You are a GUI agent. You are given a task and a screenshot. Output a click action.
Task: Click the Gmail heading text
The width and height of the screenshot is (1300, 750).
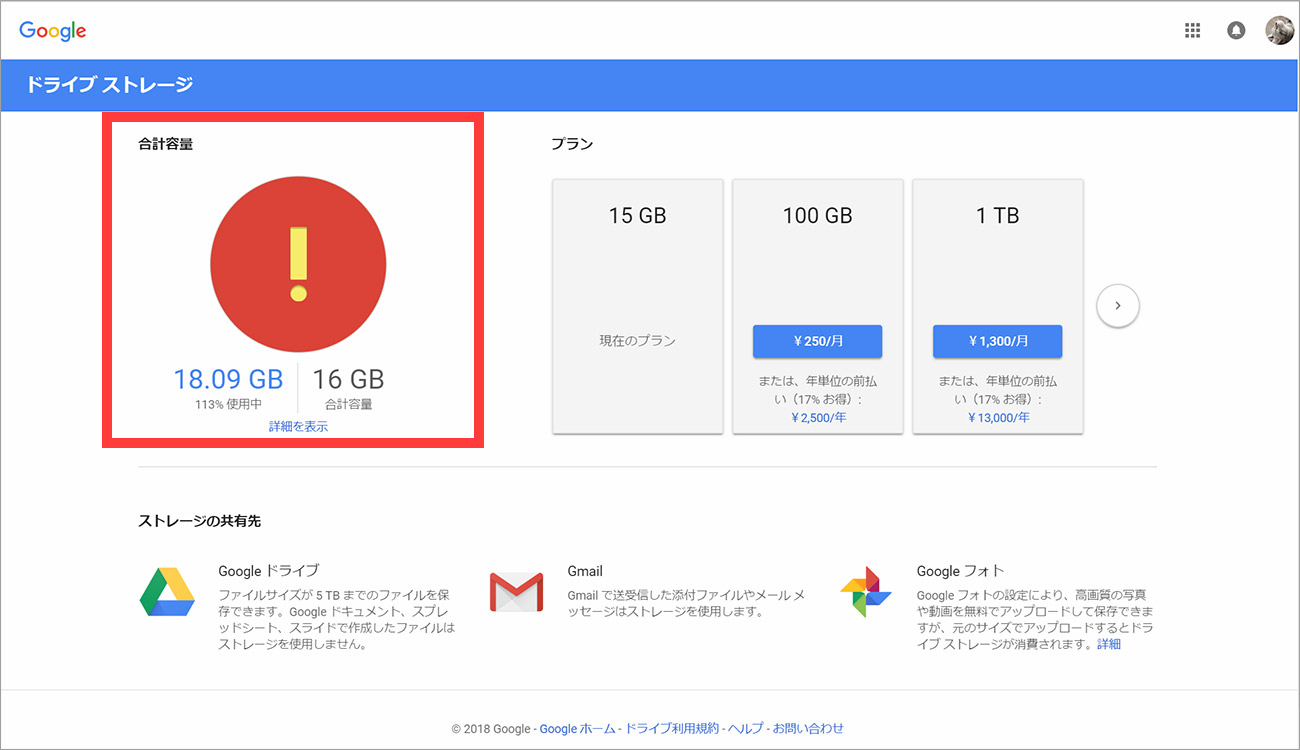click(585, 571)
